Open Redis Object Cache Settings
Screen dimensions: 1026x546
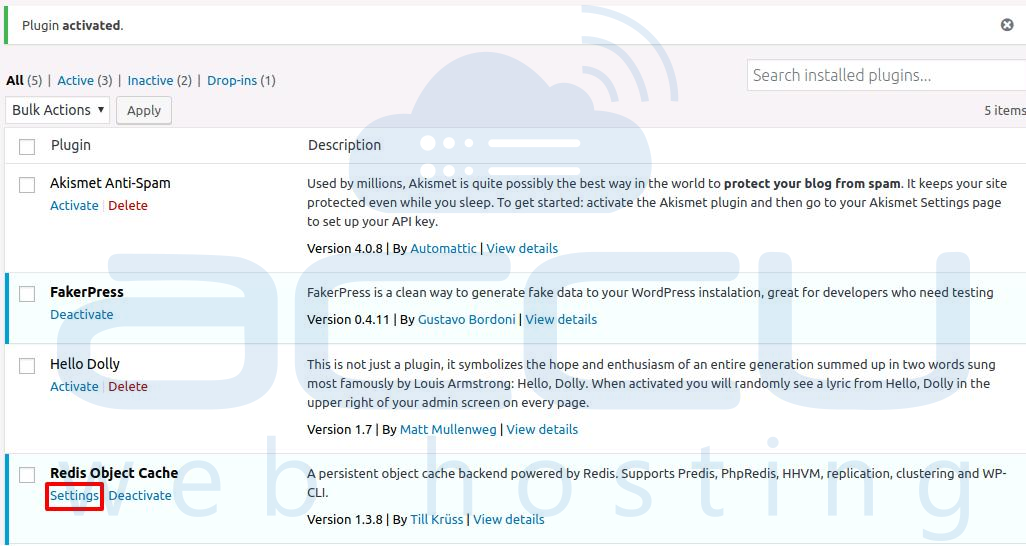(74, 496)
